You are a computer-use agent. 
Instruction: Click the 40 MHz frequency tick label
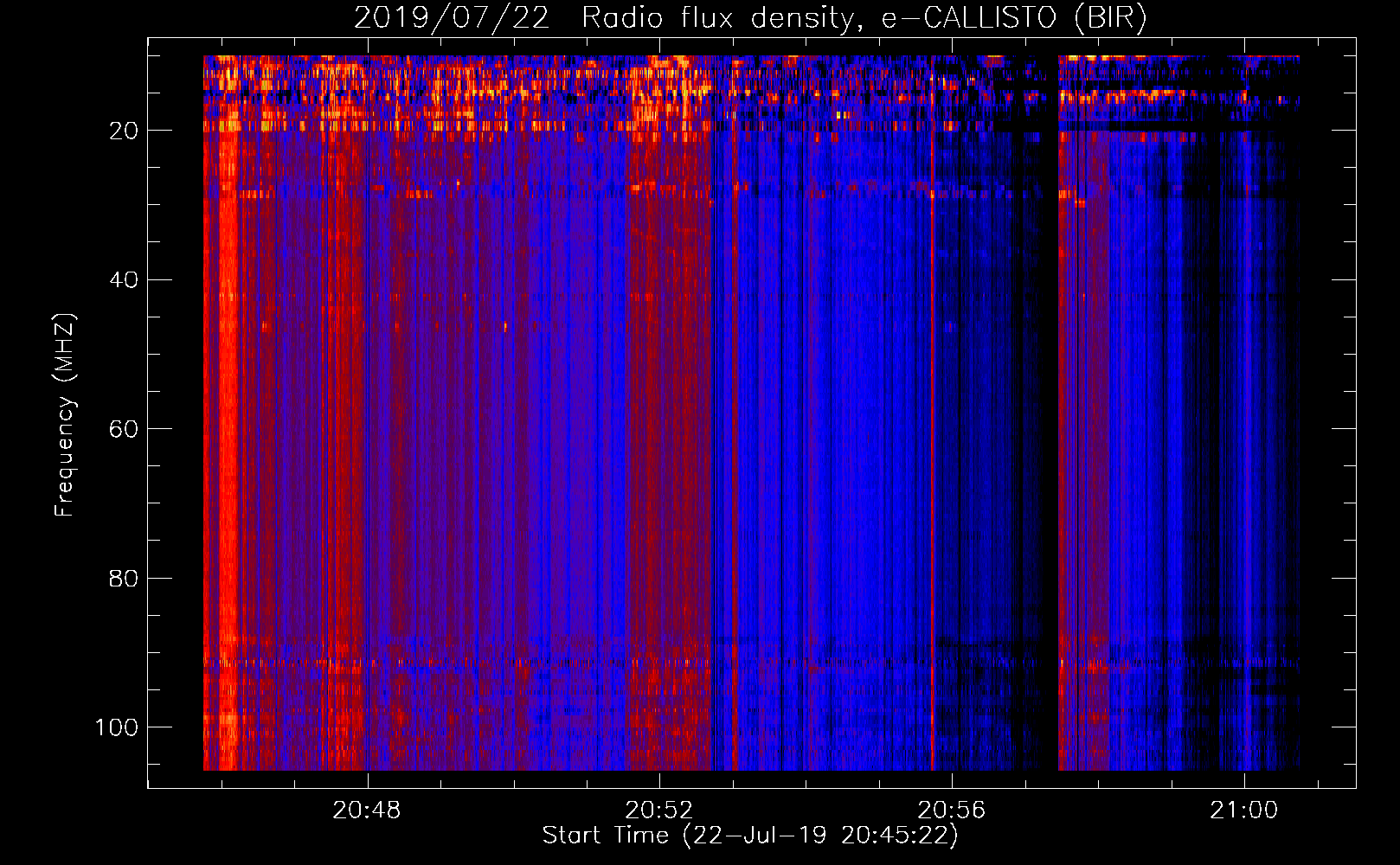[124, 280]
